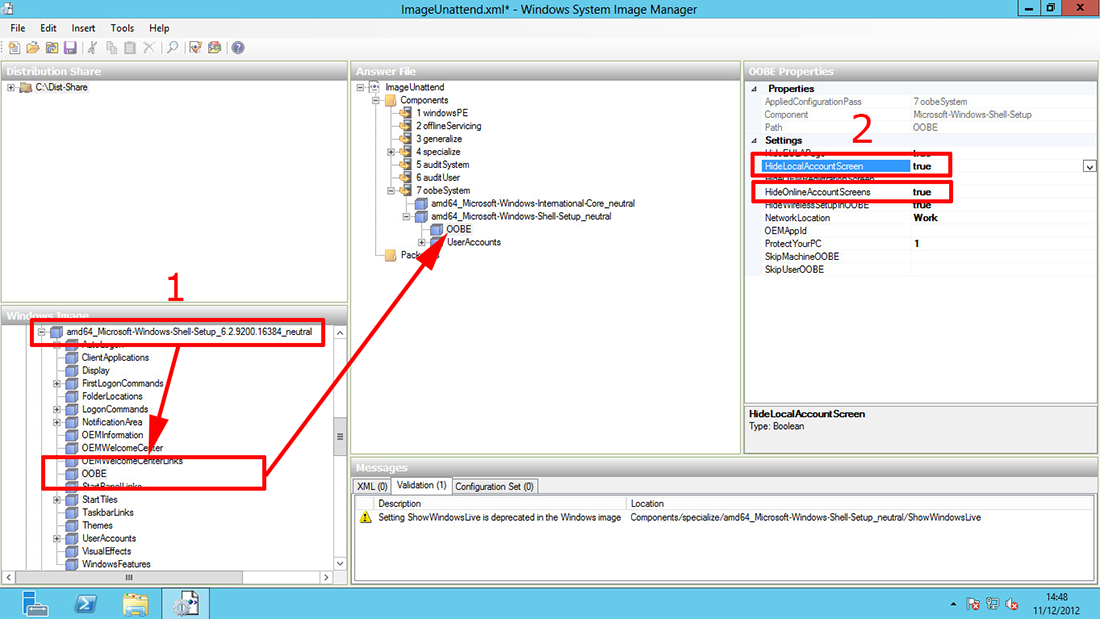Viewport: 1100px width, 619px height.
Task: Click the Delete X toolbar icon
Action: pos(149,48)
